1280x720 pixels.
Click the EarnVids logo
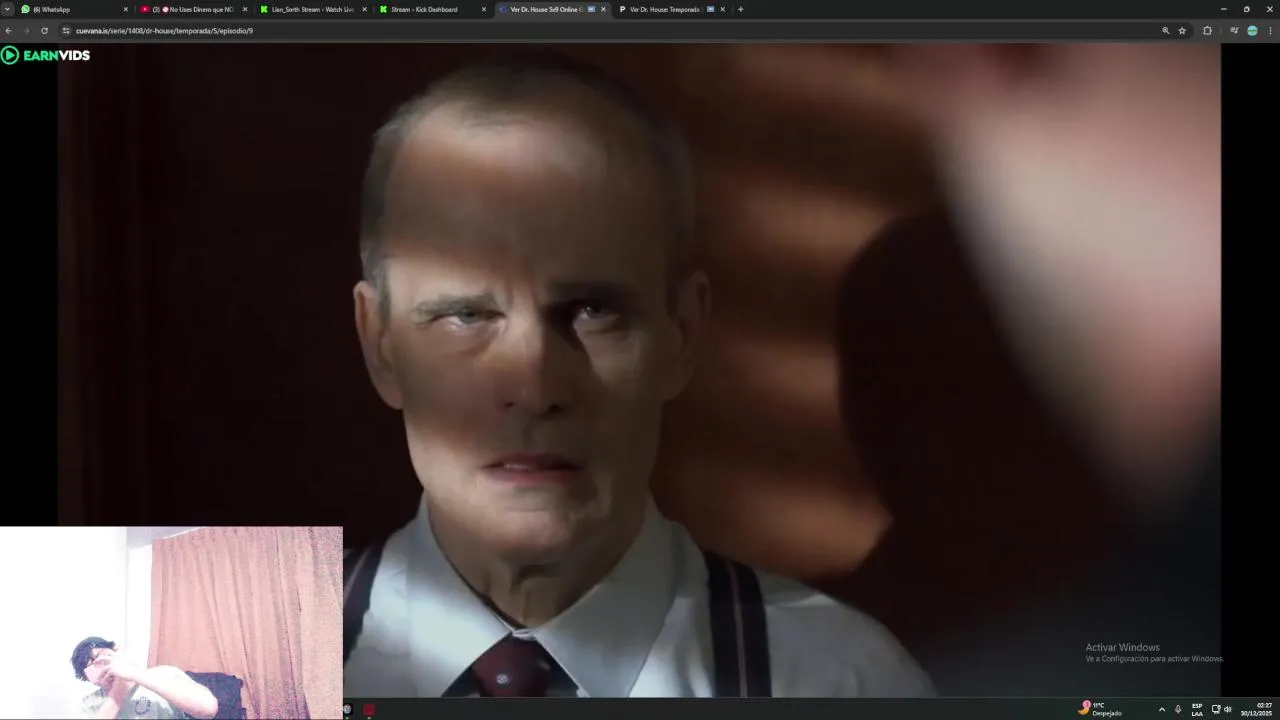(46, 55)
